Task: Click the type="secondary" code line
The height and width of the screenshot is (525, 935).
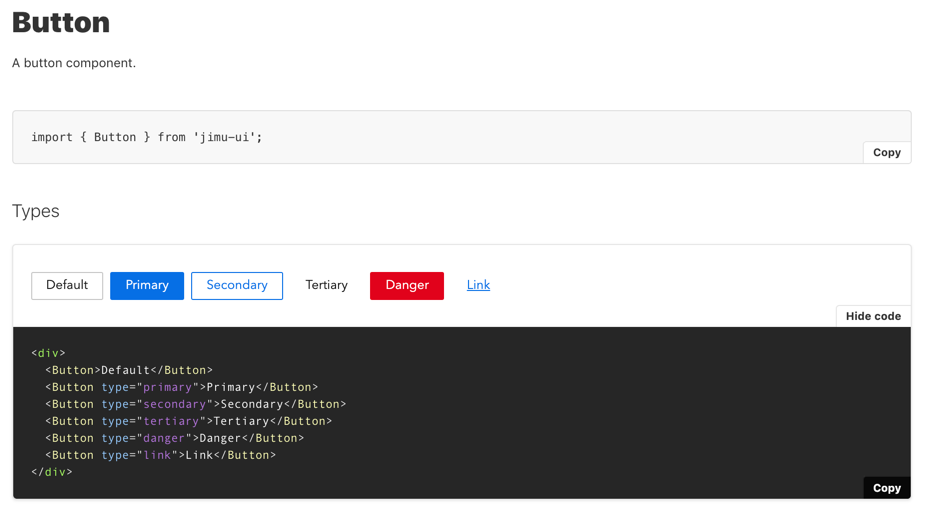Action: click(x=195, y=404)
